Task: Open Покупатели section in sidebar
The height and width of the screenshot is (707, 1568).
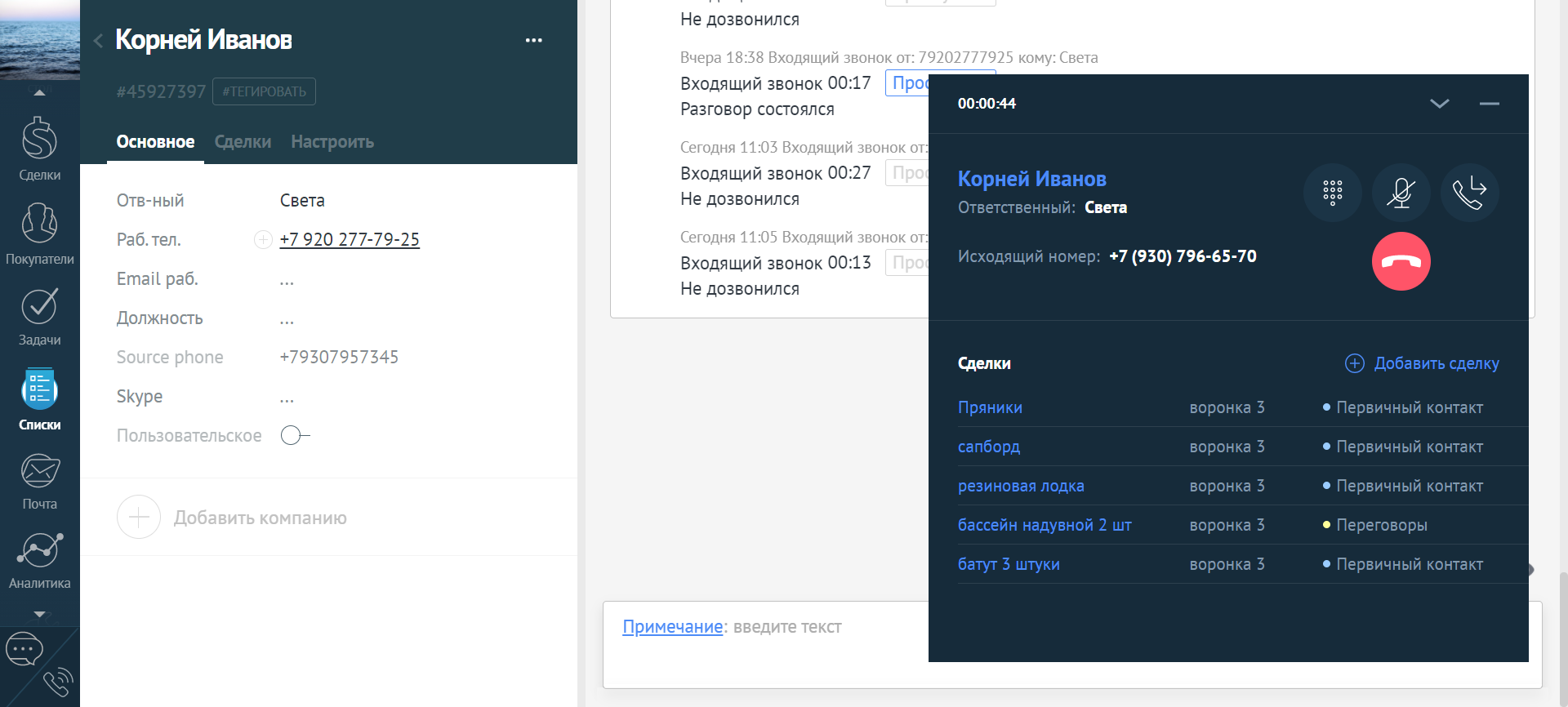Action: click(39, 233)
